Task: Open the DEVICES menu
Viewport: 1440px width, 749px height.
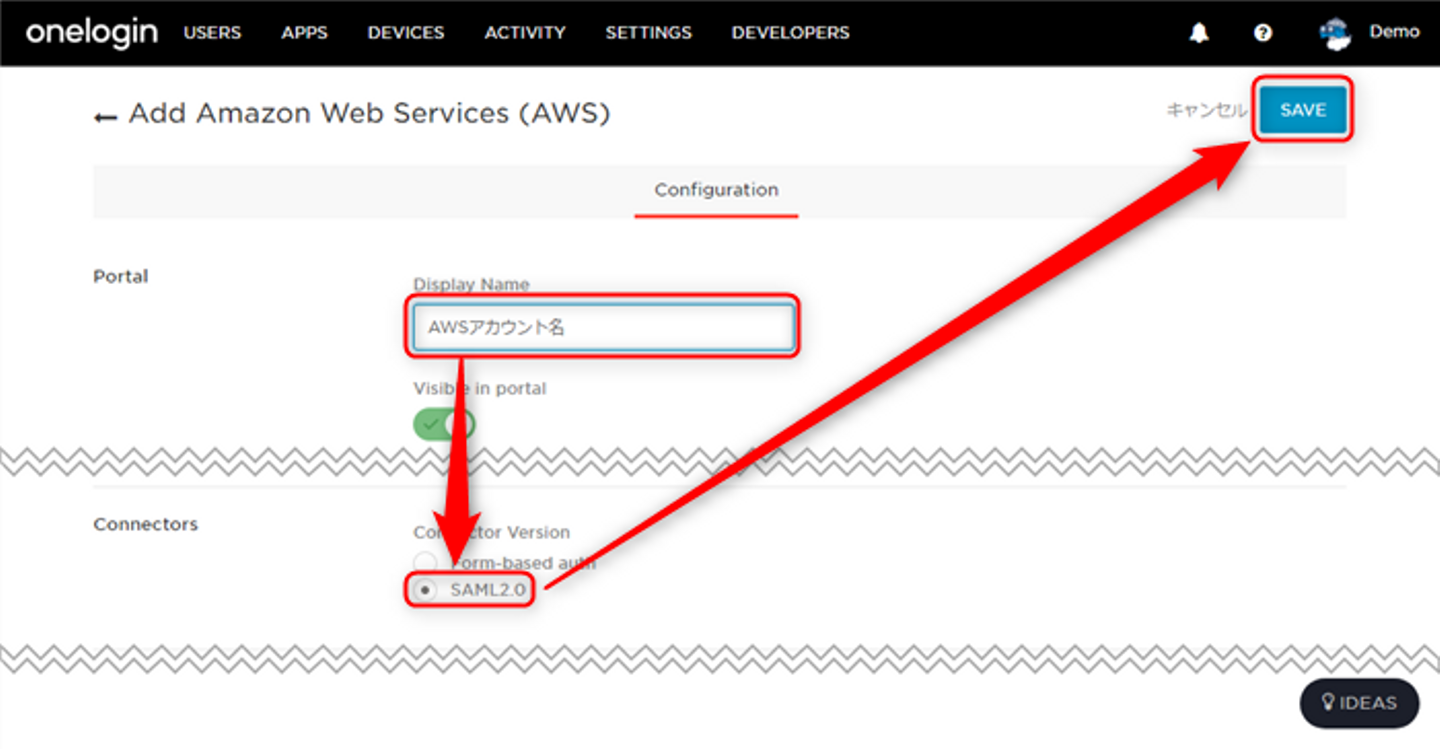Action: 406,33
